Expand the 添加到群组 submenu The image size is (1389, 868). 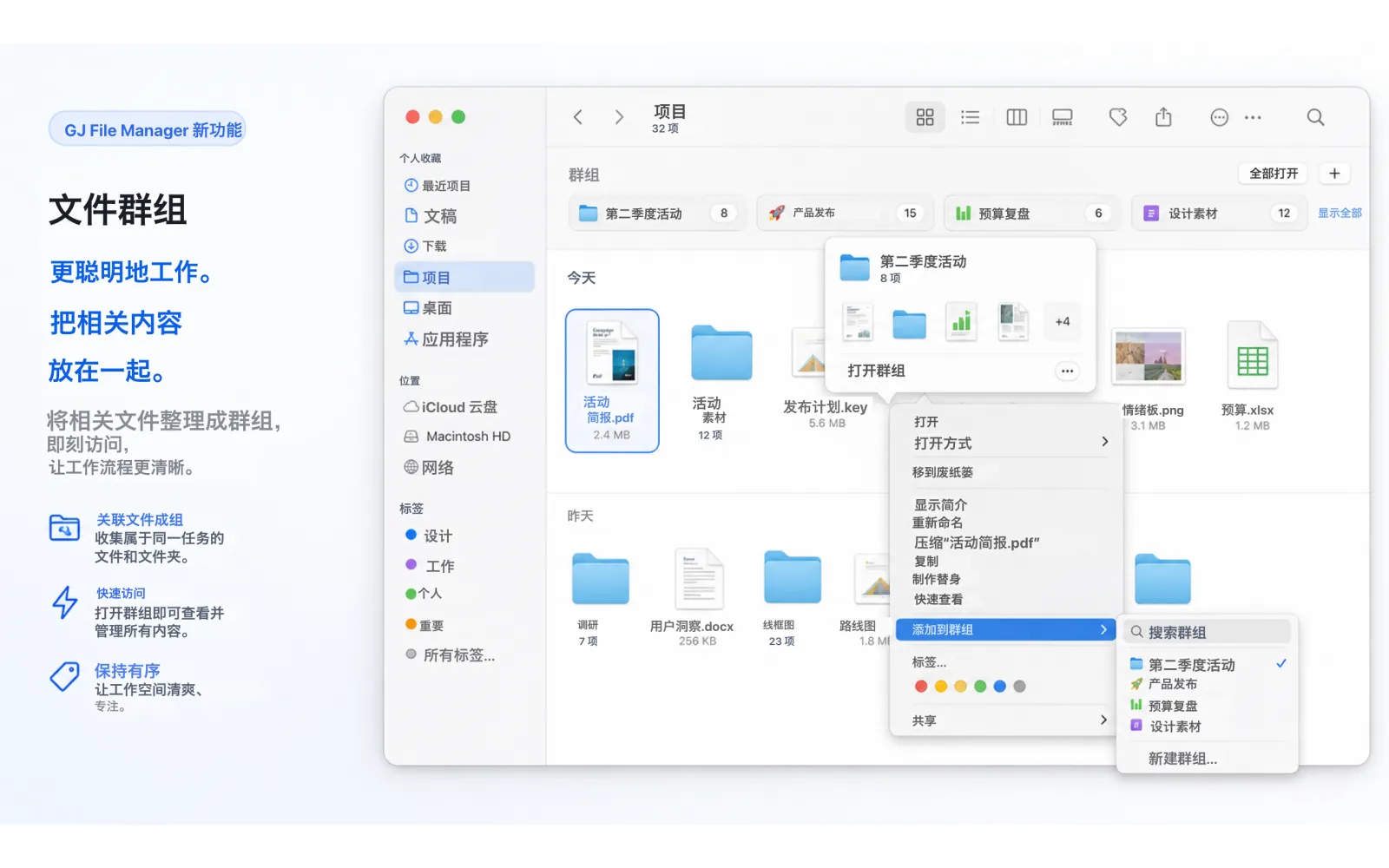point(1007,629)
